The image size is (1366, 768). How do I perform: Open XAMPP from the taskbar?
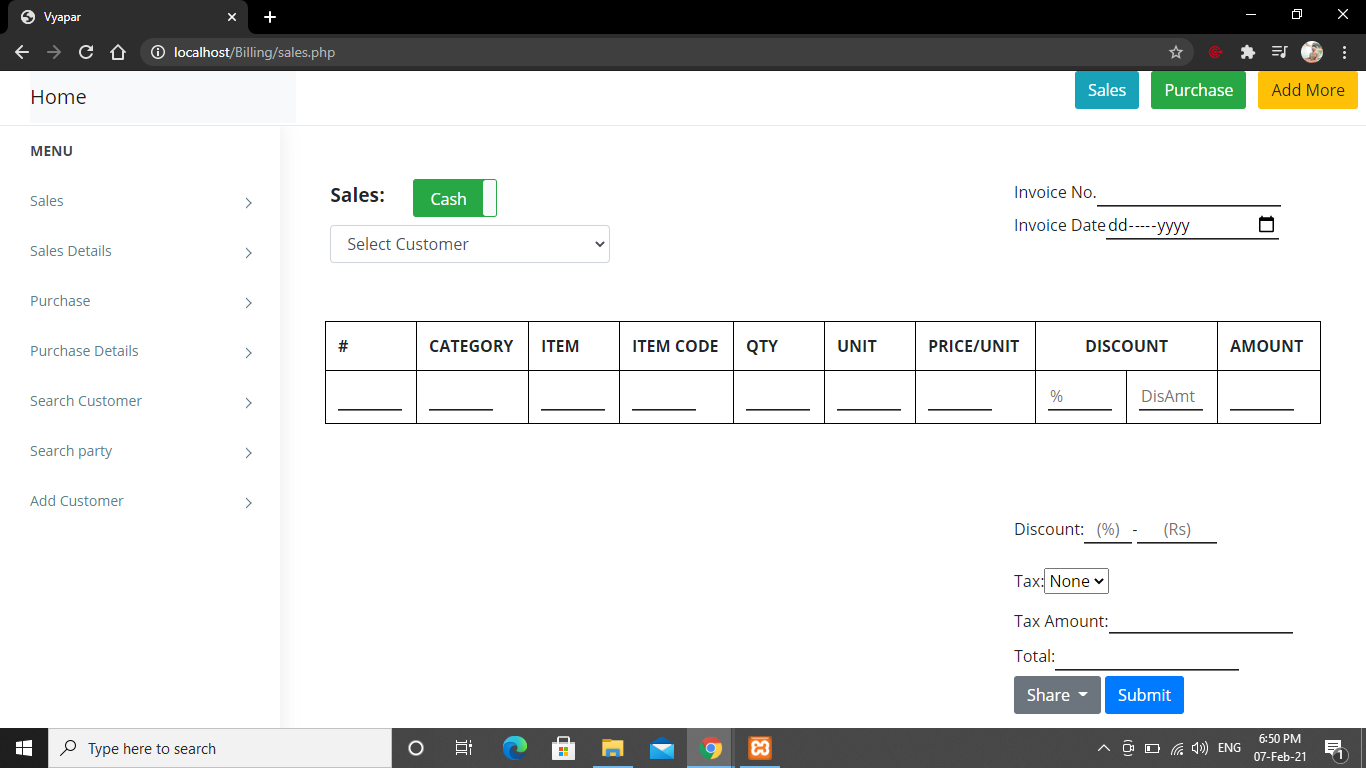tap(760, 748)
